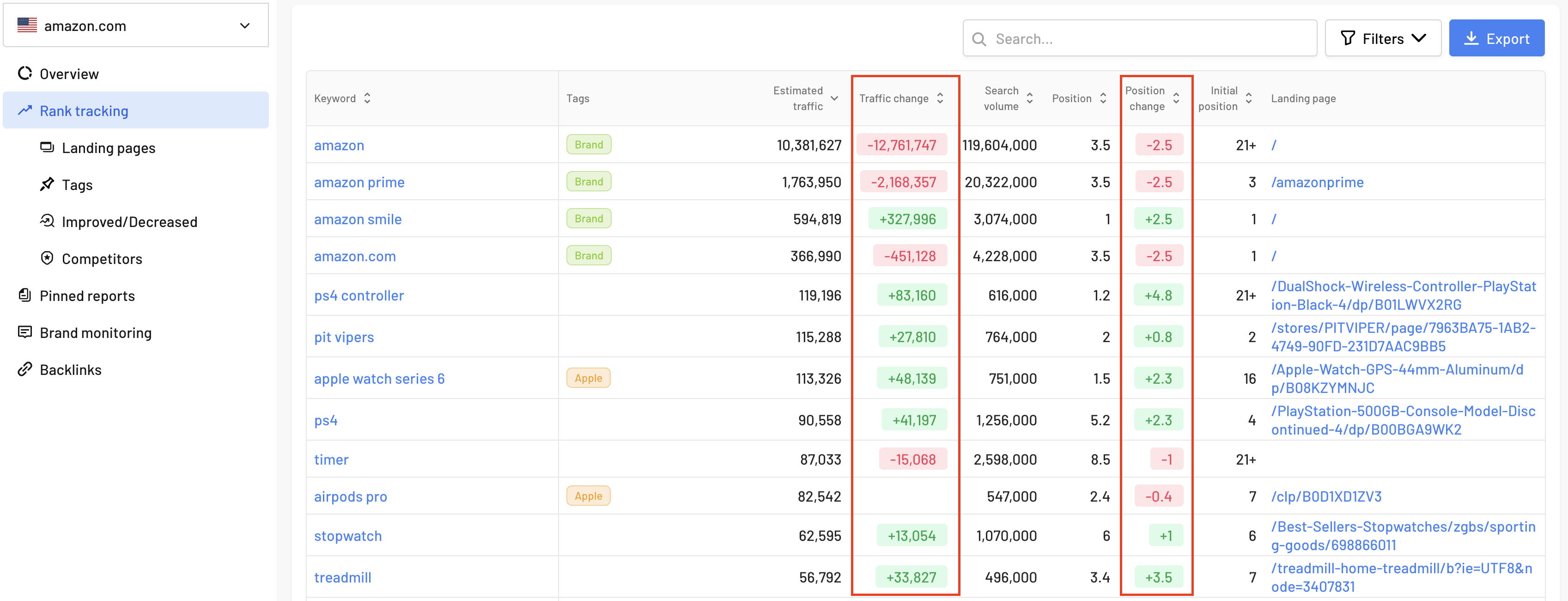The height and width of the screenshot is (601, 1568).
Task: Open the 'ps4' keyword link
Action: click(326, 420)
